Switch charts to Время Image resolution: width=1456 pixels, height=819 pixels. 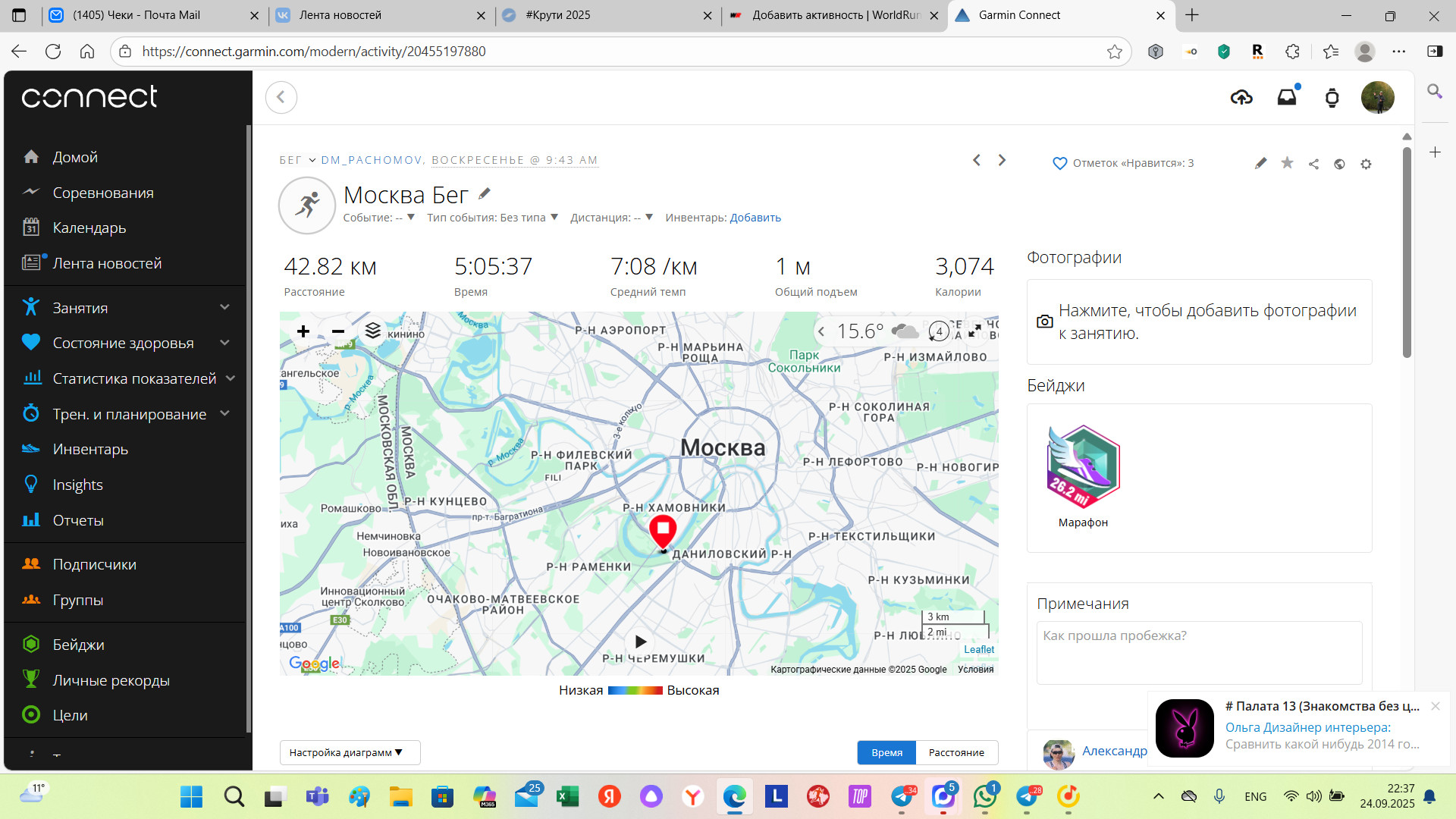point(886,752)
